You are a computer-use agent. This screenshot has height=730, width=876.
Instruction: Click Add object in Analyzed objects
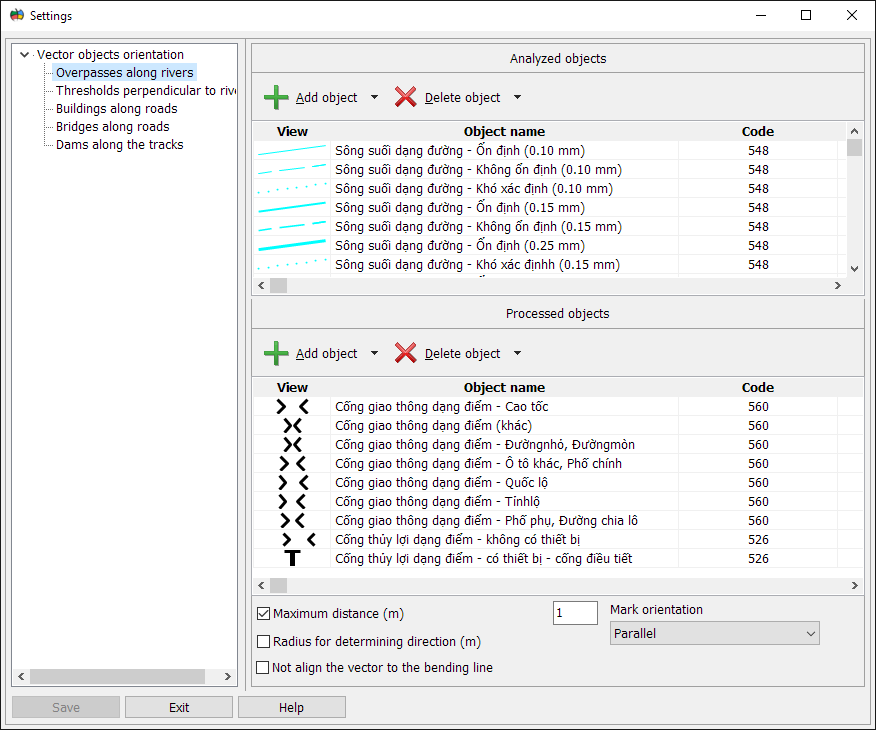click(326, 97)
